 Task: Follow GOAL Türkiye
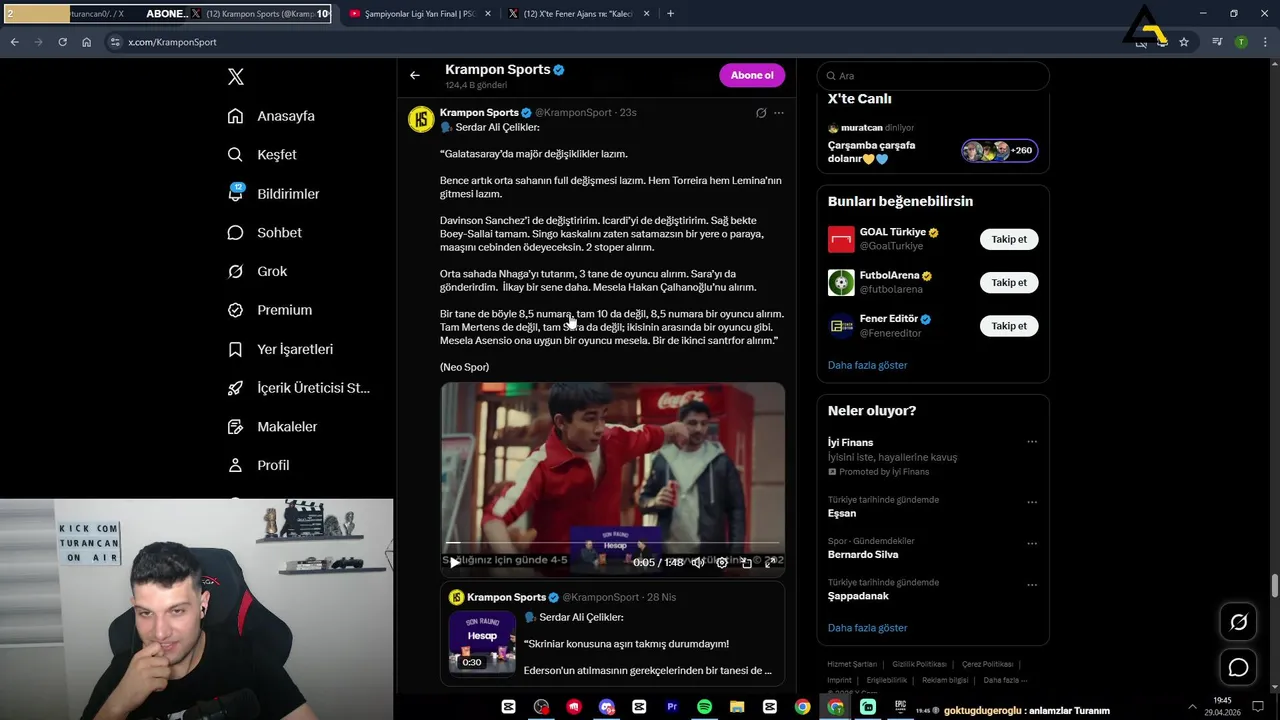click(x=1009, y=239)
